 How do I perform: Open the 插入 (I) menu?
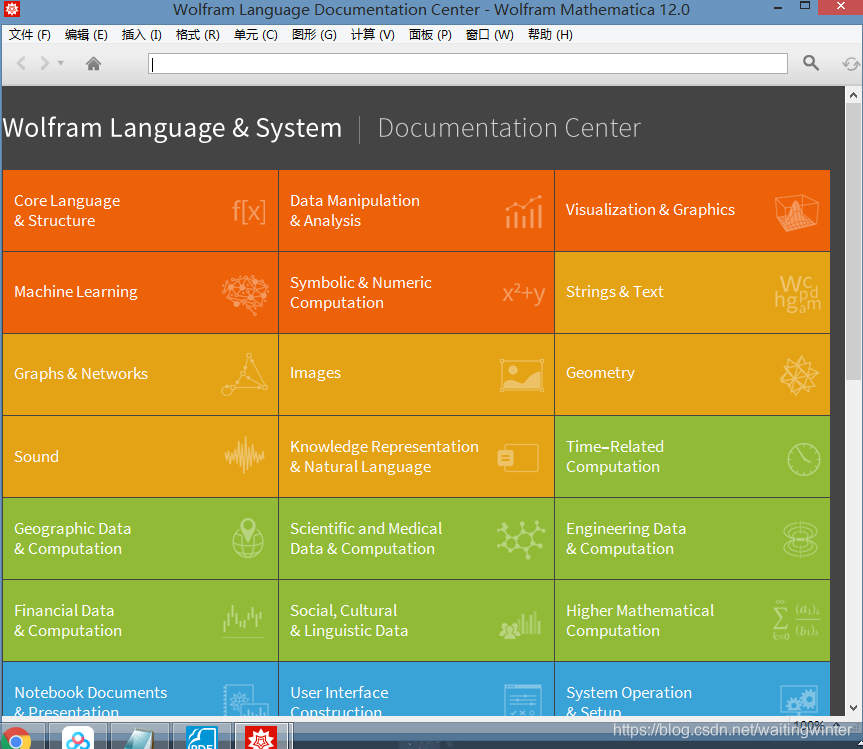[x=141, y=35]
